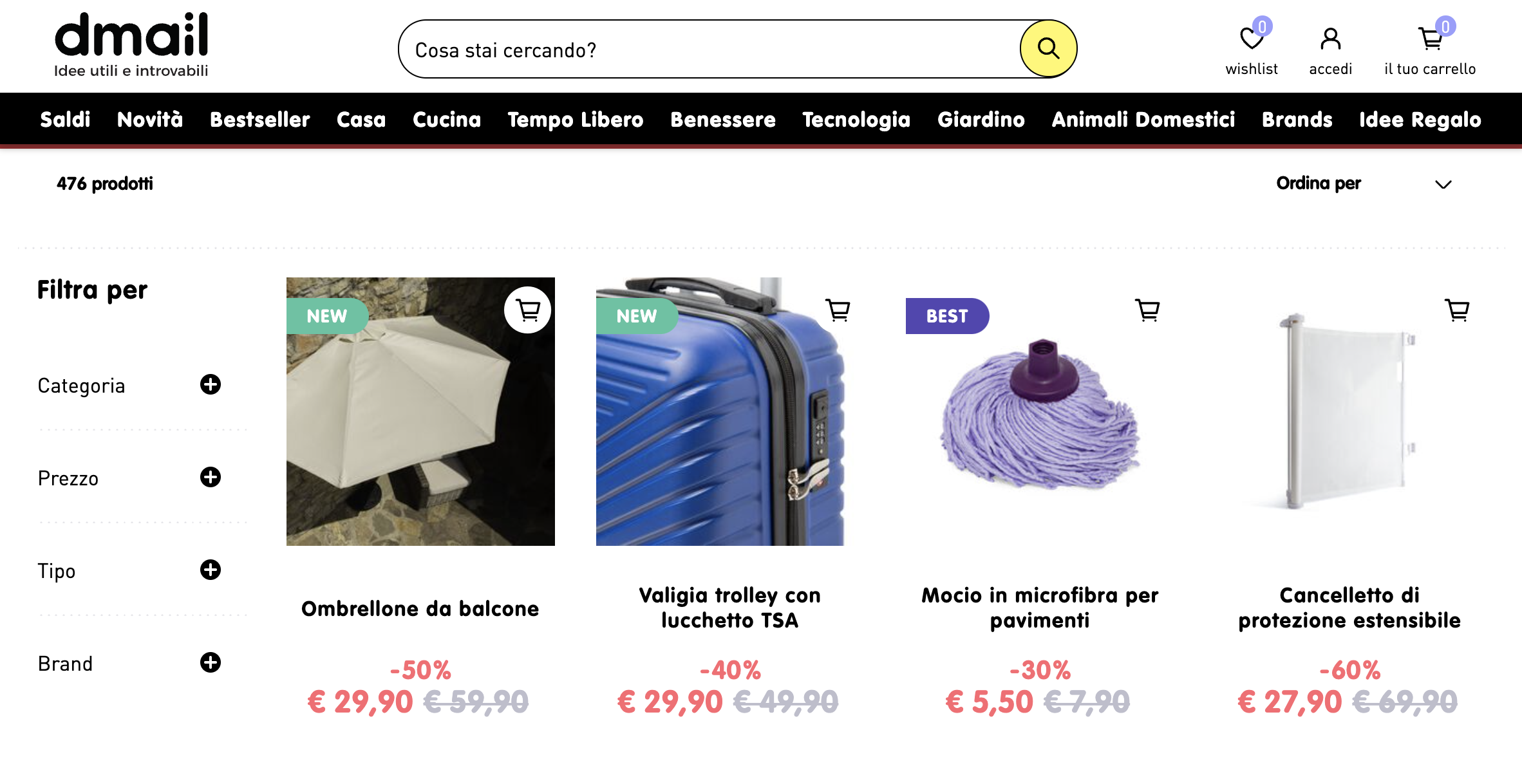Screen dimensions: 1522x784
Task: Expand the Brand filter
Action: pos(211,662)
